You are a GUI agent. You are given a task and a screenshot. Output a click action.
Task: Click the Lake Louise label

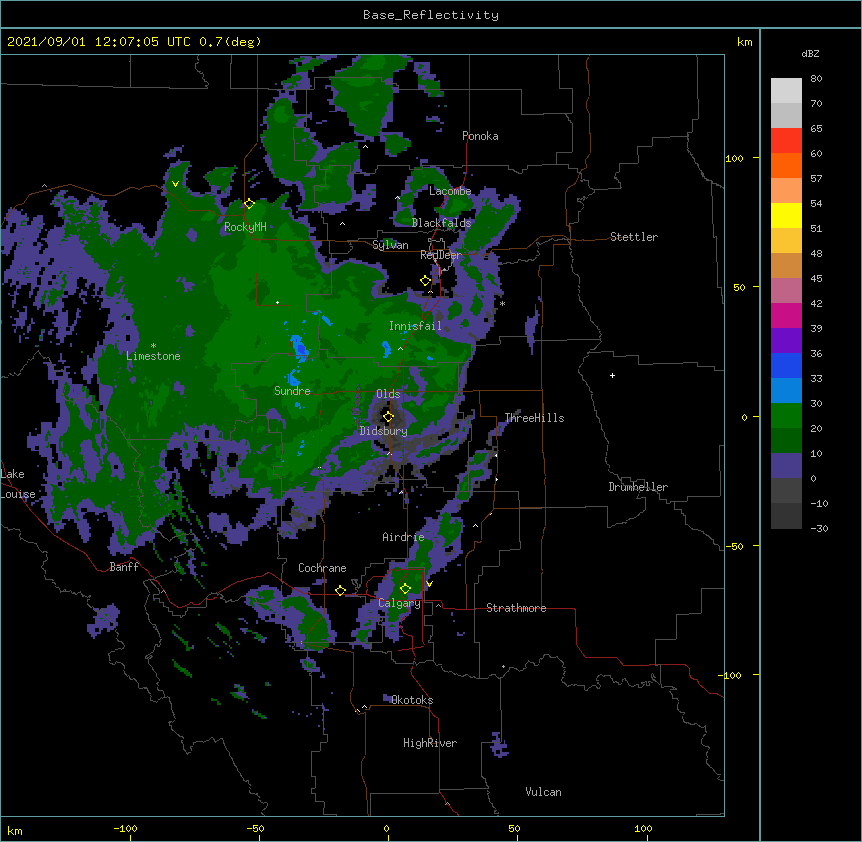tap(18, 484)
